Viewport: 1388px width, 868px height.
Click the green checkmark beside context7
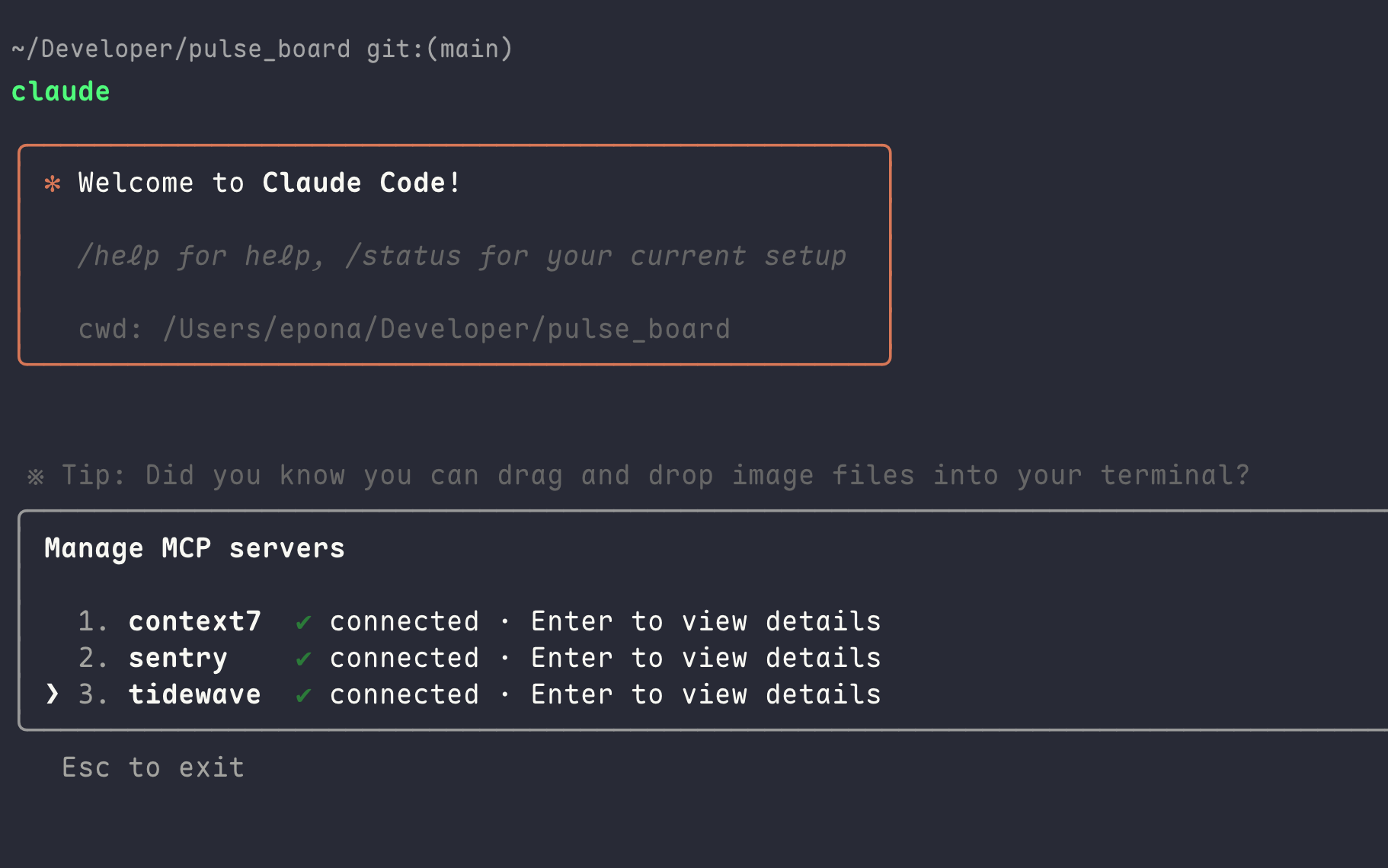[x=303, y=622]
